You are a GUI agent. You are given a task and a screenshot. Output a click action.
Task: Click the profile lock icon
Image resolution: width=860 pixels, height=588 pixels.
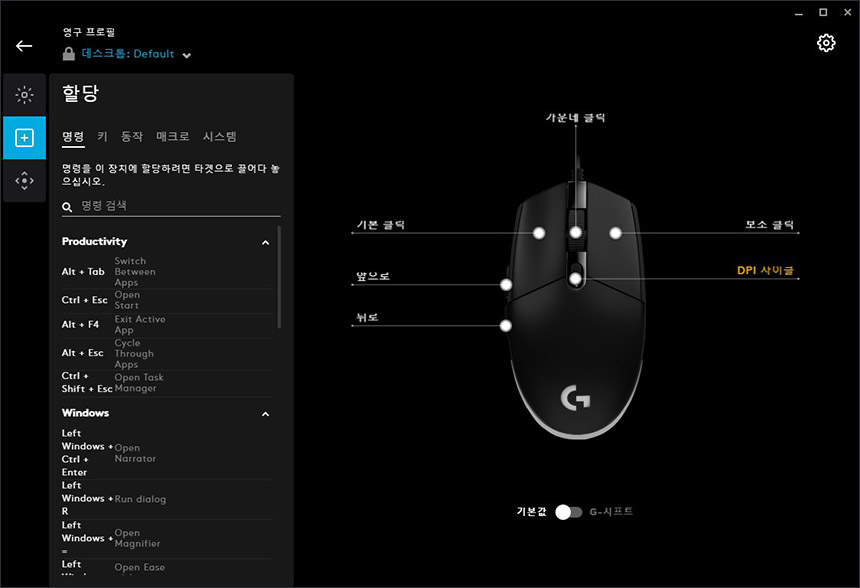click(69, 54)
